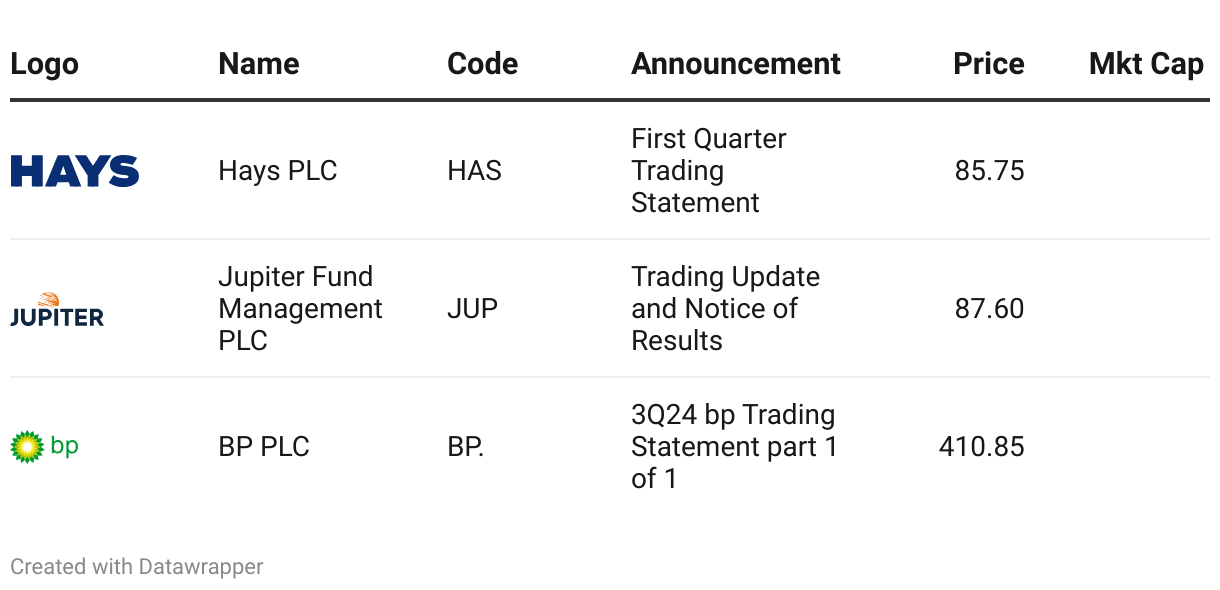Screen dimensions: 1220x590
Task: Open Trading Update and Notice of Results
Action: pos(726,309)
